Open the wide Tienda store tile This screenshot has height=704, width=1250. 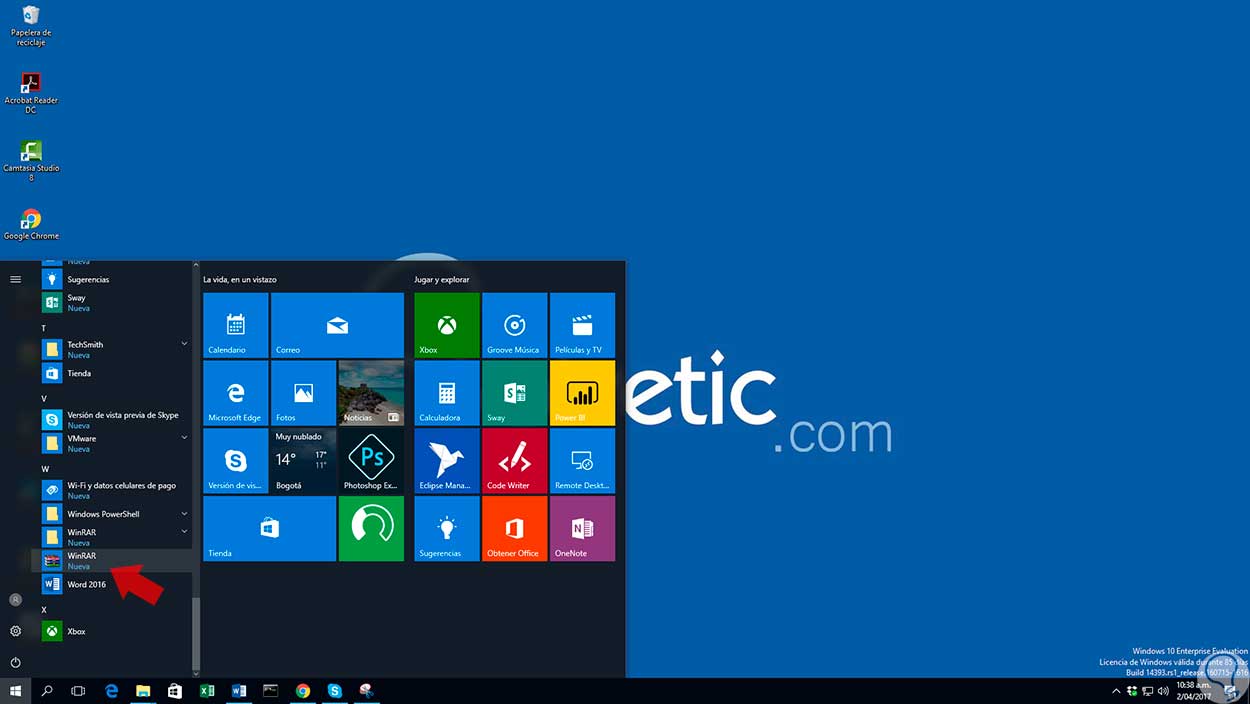coord(269,529)
